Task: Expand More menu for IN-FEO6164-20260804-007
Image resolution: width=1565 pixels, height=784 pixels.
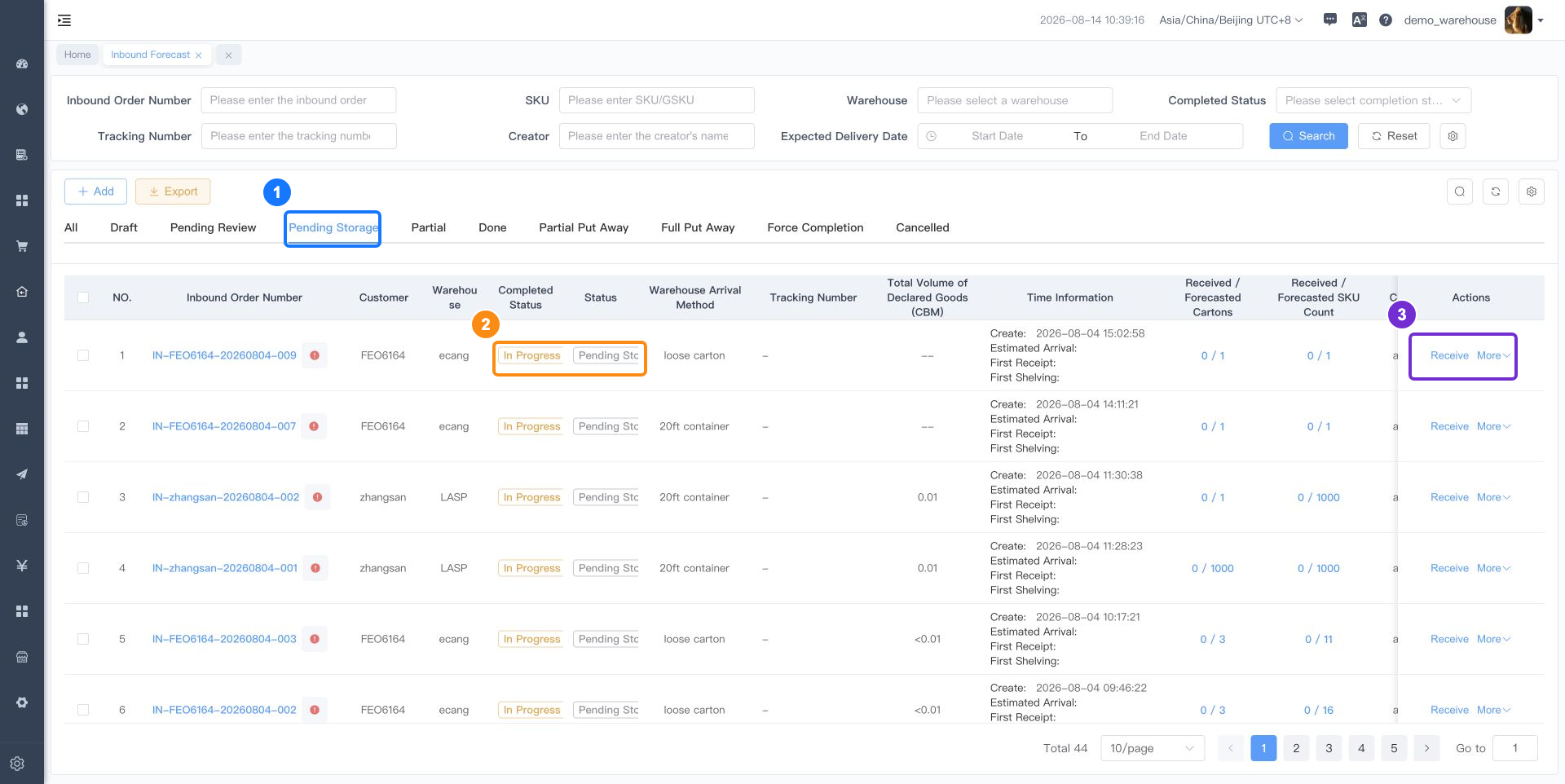Action: click(x=1493, y=426)
